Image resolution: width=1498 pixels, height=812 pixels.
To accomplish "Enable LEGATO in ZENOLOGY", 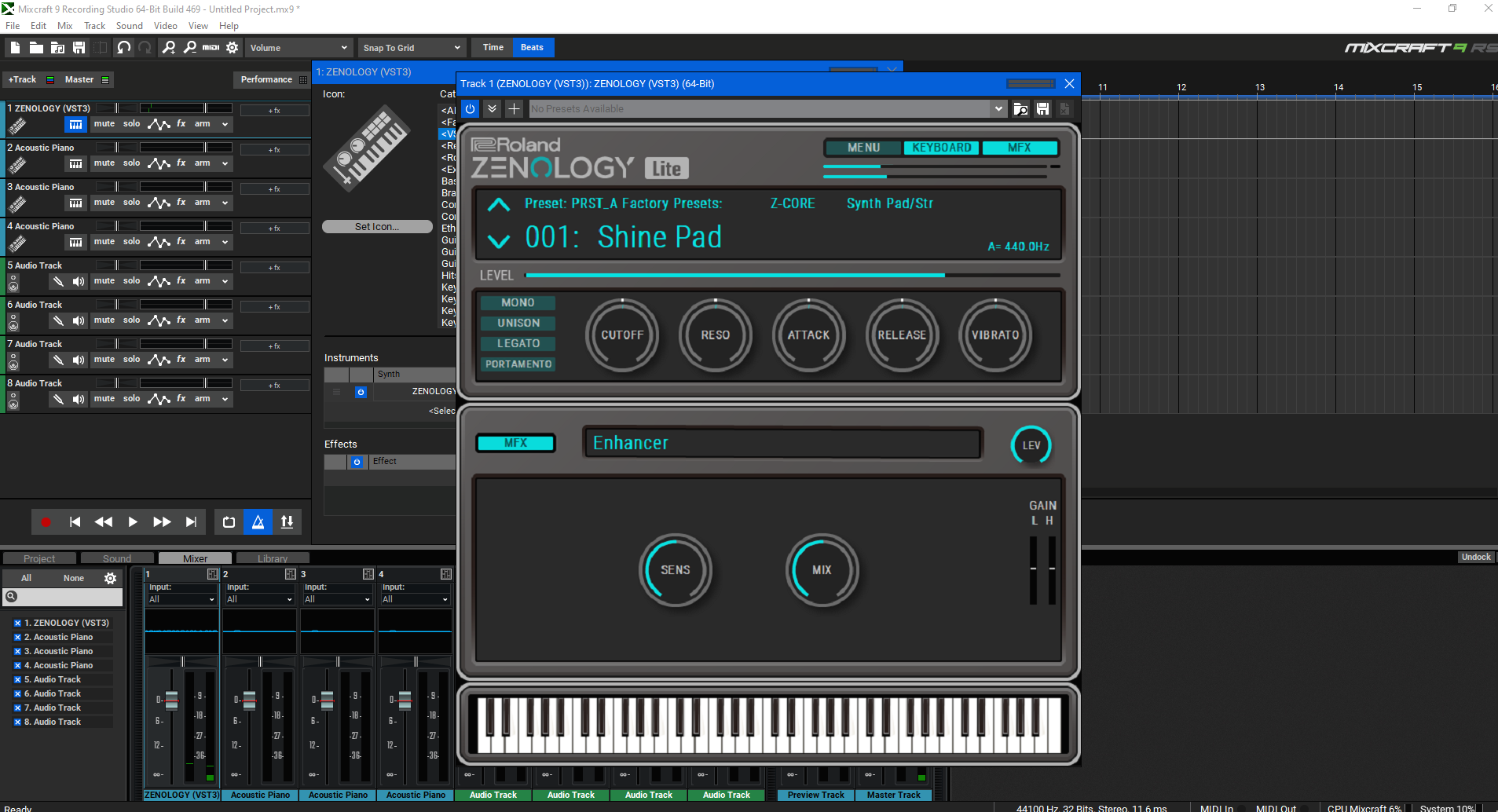I will tap(518, 343).
